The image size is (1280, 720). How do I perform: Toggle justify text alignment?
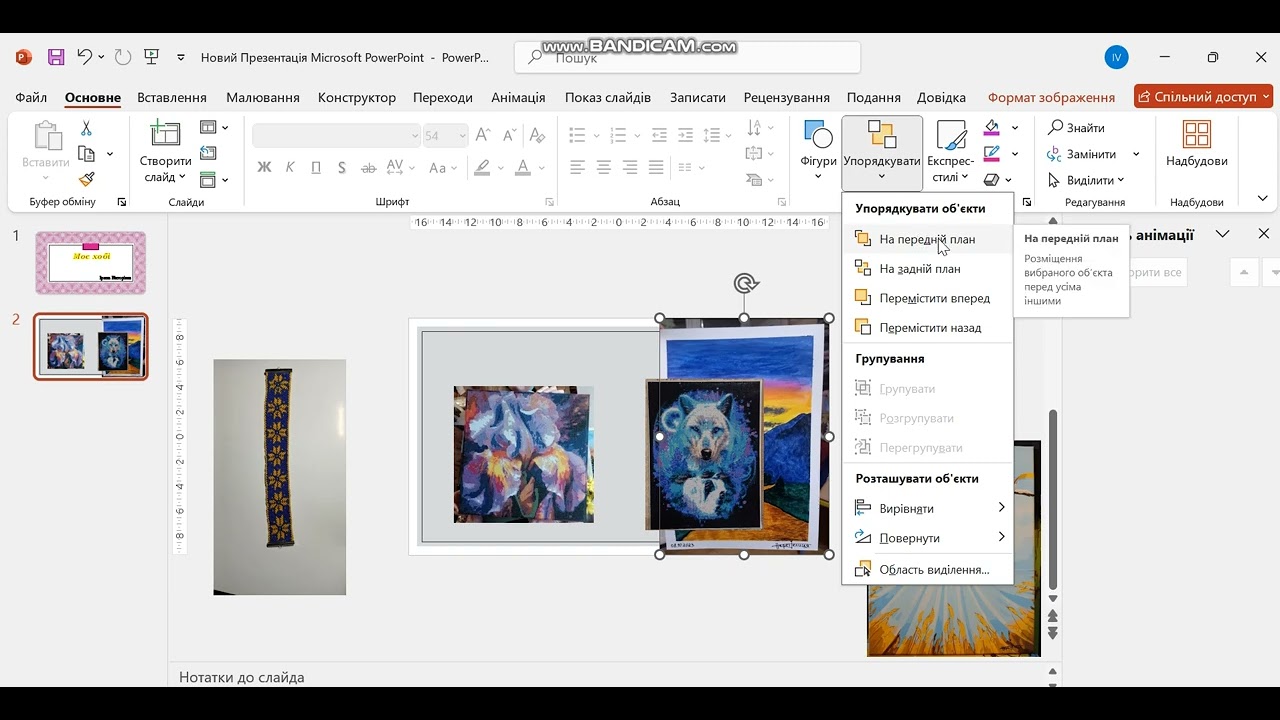(656, 167)
